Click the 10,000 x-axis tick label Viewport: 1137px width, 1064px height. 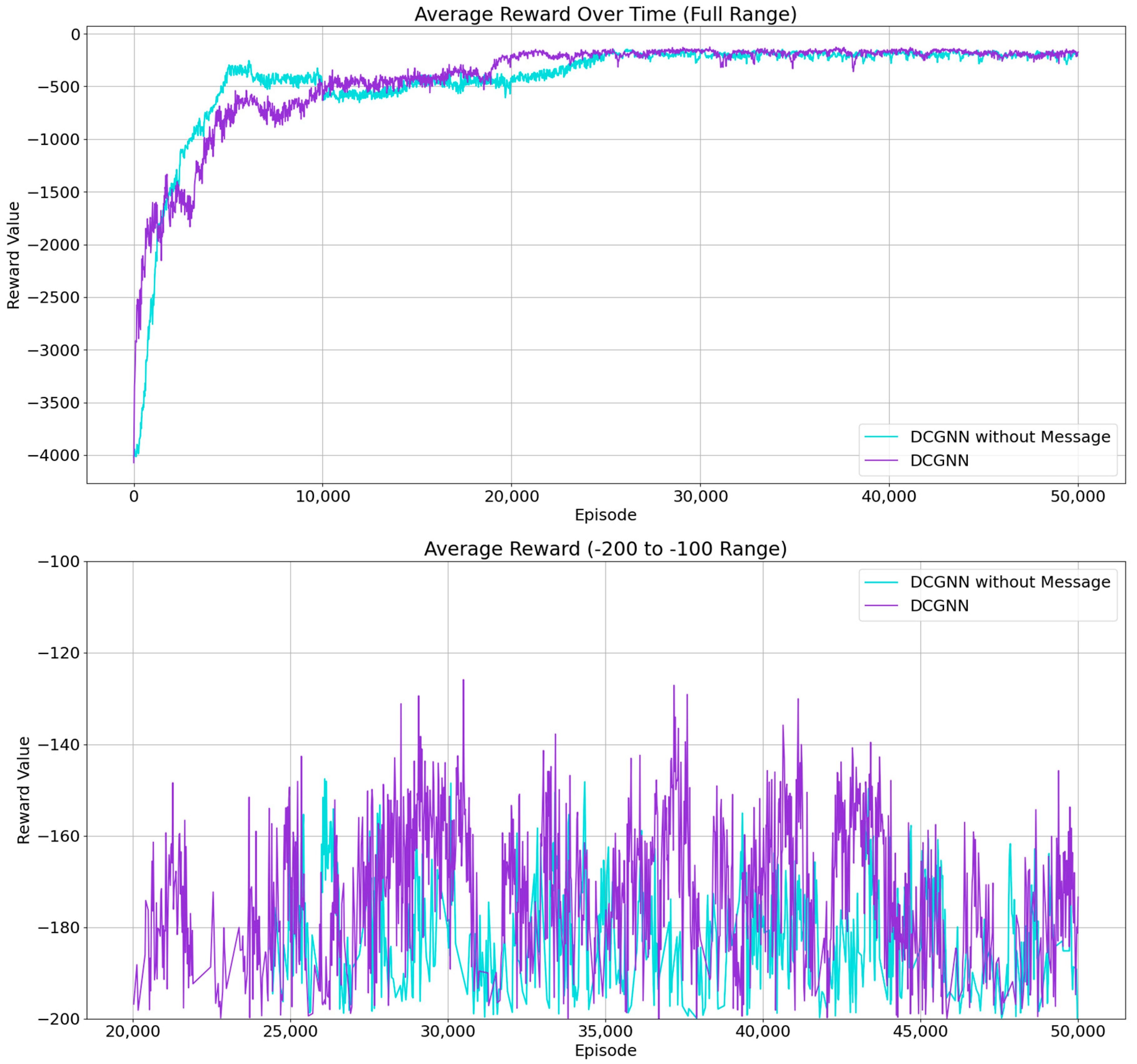[323, 496]
